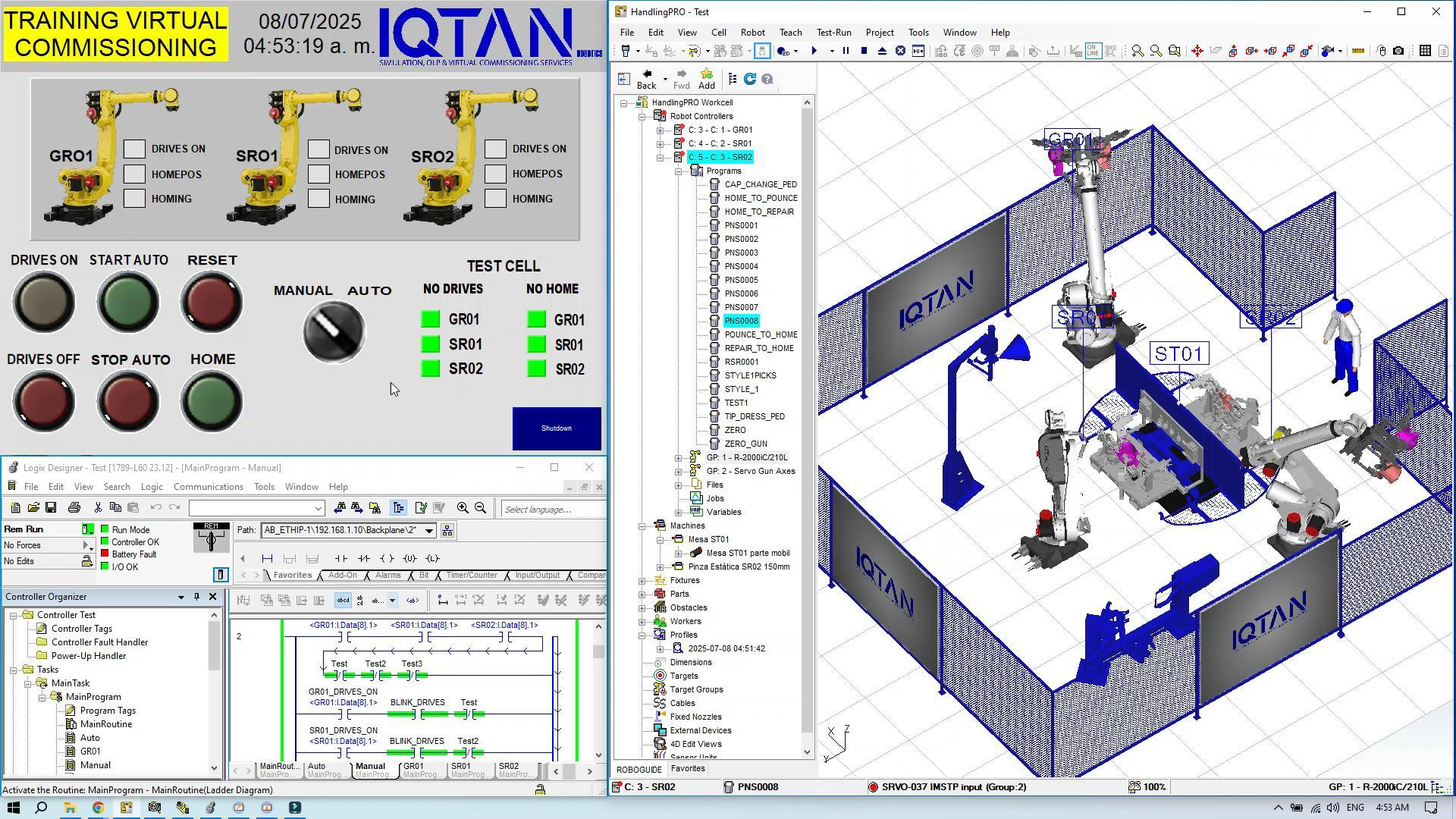Viewport: 1456px width, 819px height.
Task: Push the red STOP AUTO pushbutton
Action: 128,401
